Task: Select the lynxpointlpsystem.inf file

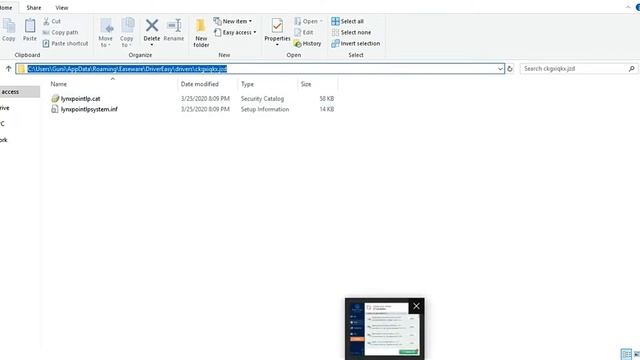Action: point(89,109)
